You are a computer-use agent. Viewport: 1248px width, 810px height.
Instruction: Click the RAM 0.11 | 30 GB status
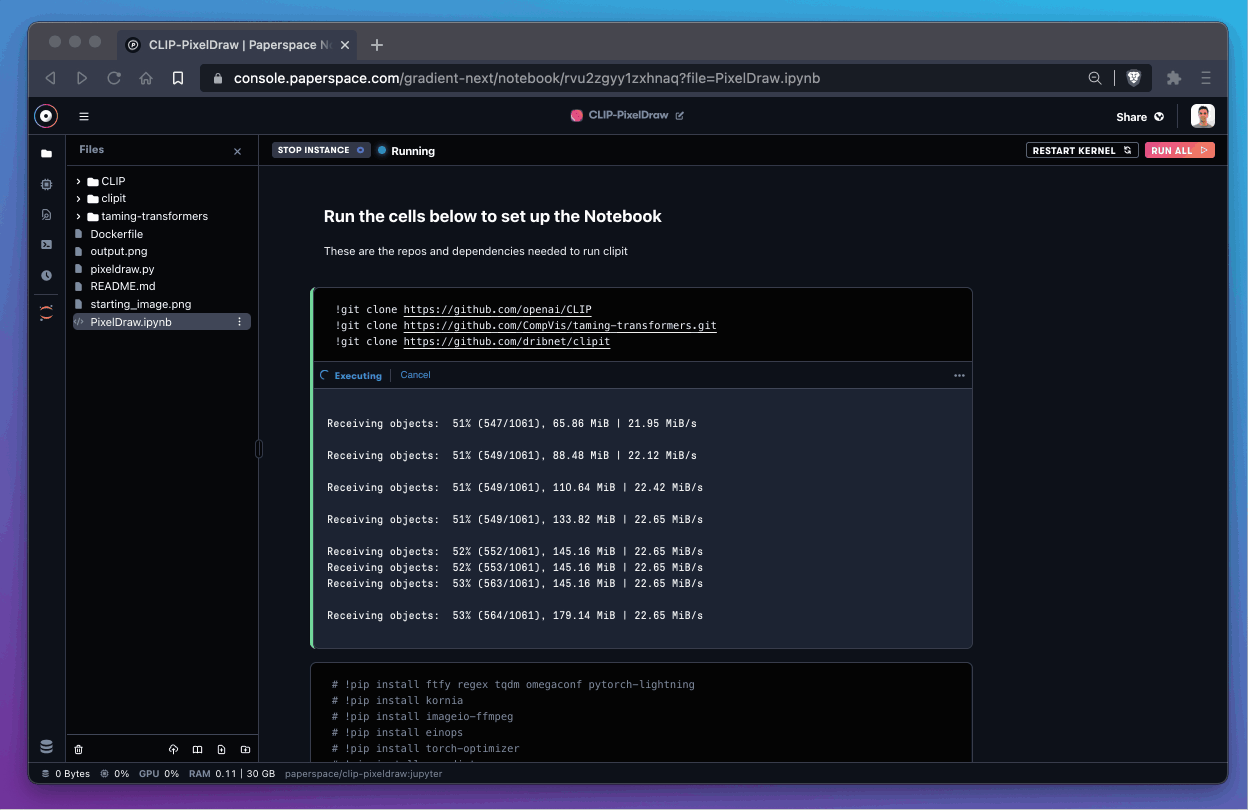230,774
